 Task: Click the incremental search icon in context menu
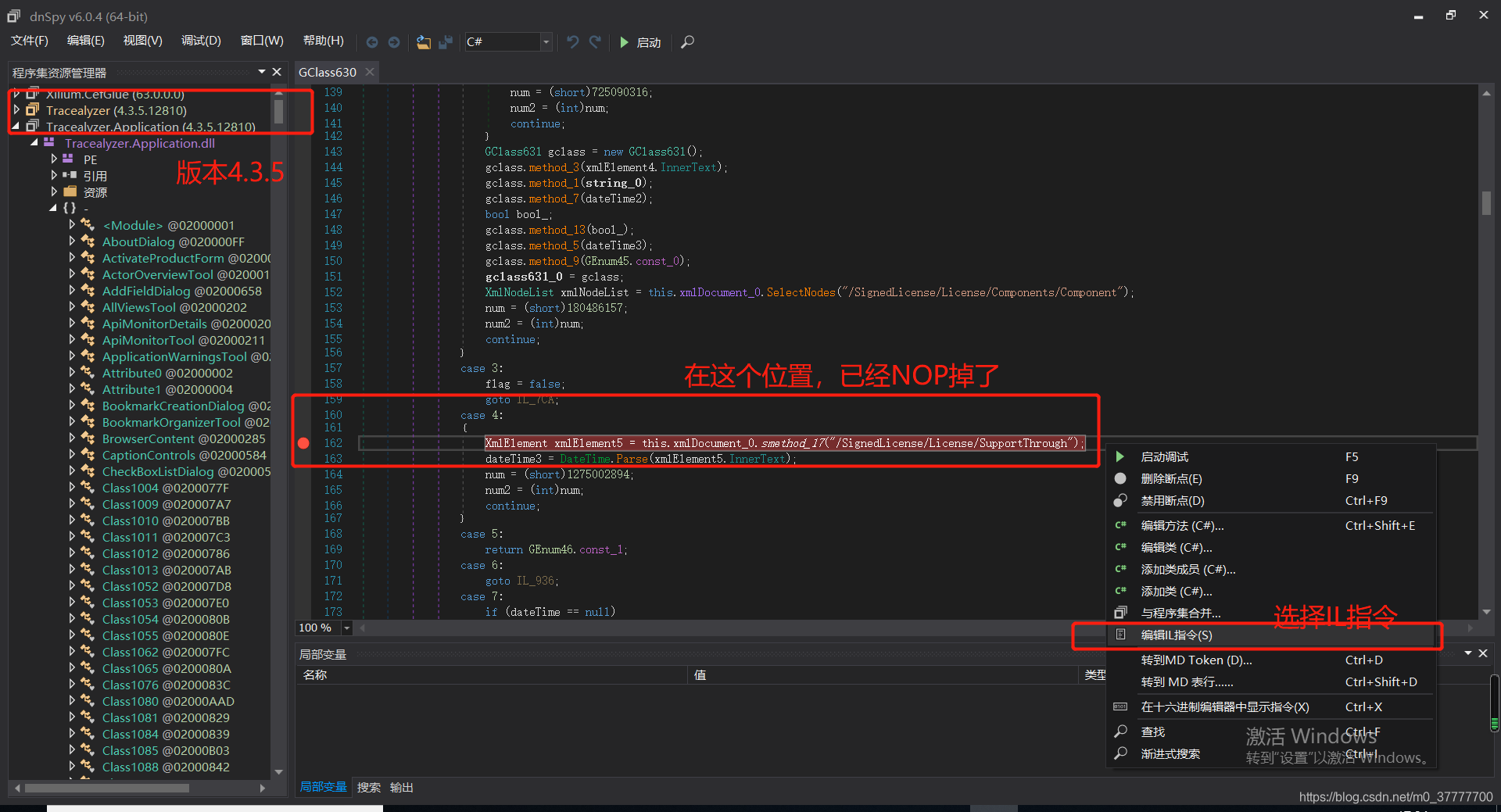point(1120,753)
